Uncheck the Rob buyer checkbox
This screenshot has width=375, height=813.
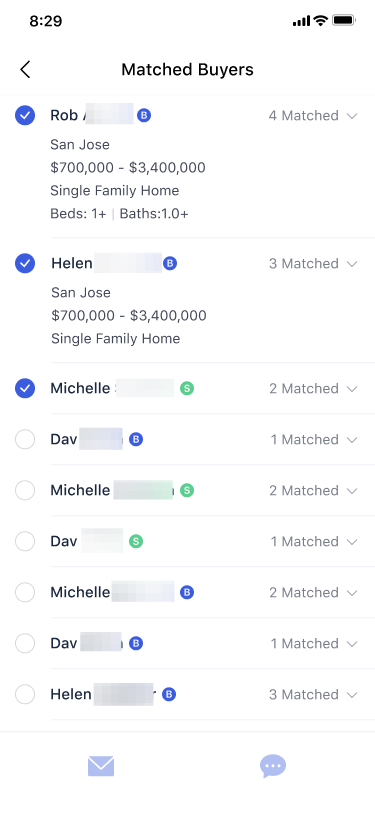pyautogui.click(x=25, y=115)
